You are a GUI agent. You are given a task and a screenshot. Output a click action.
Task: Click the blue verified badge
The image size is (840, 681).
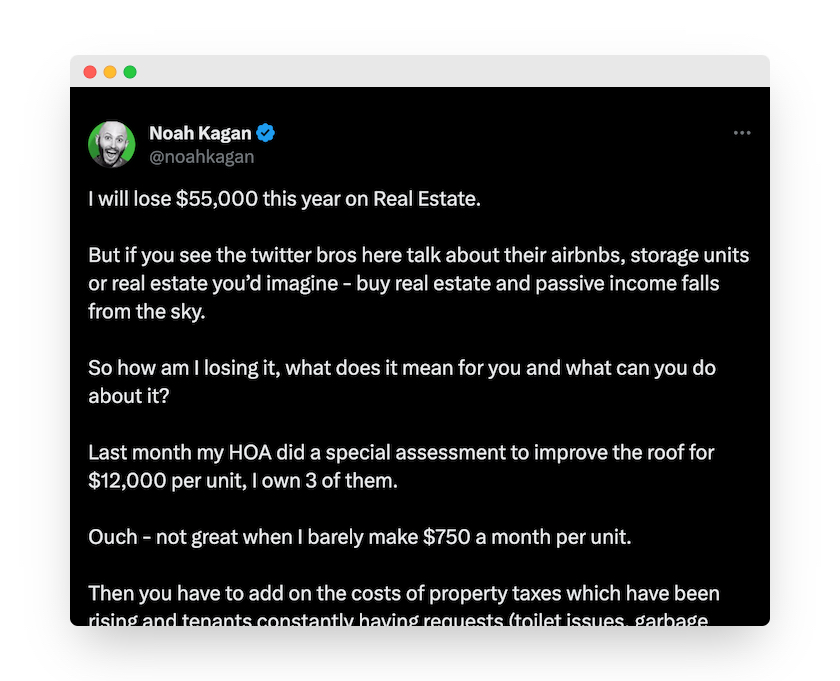coord(266,133)
